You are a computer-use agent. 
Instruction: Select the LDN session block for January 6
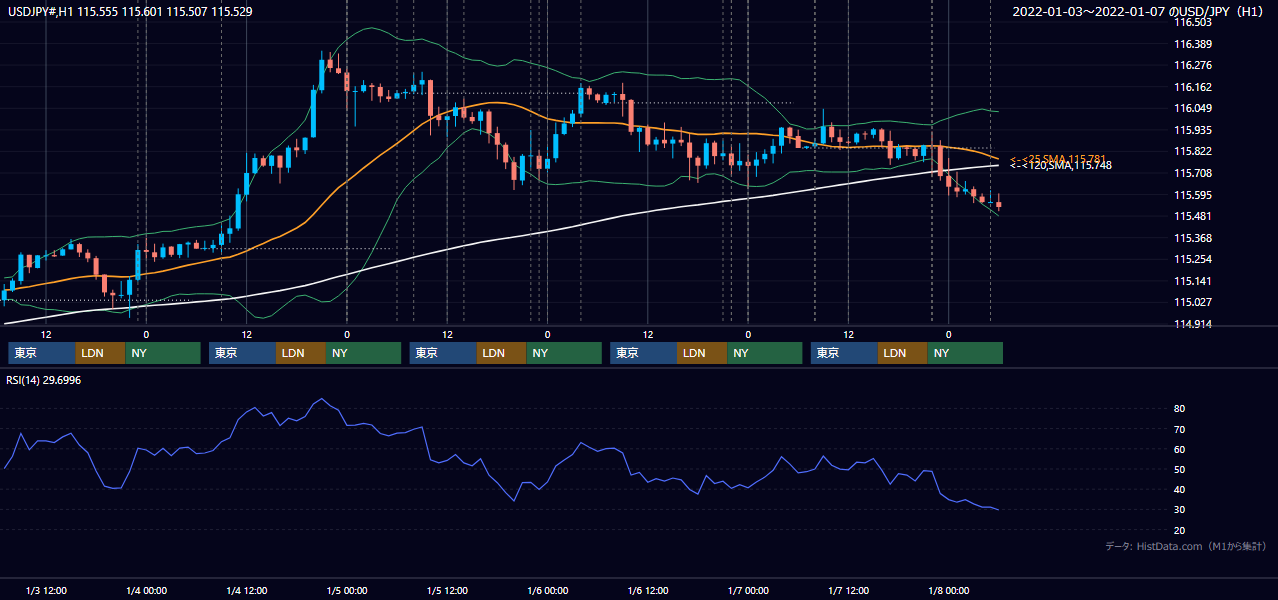(702, 353)
